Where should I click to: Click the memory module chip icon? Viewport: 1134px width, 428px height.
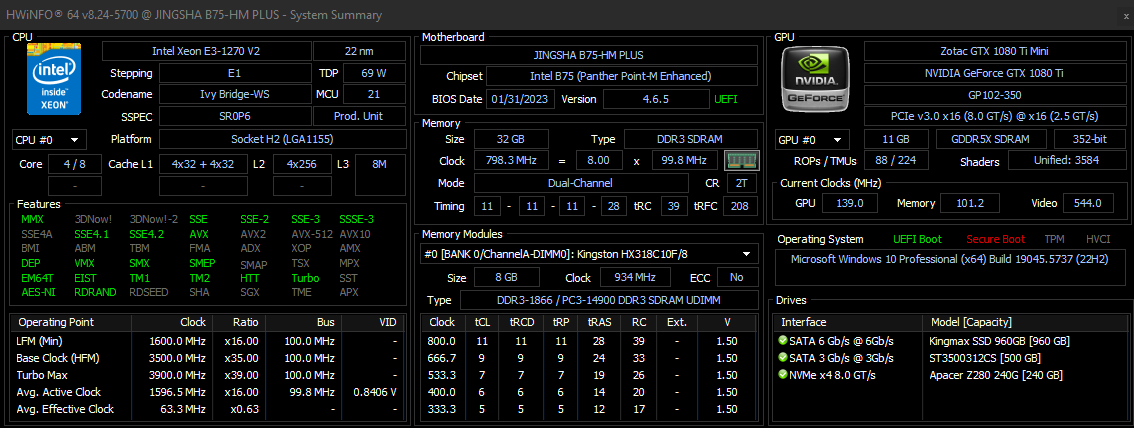(741, 160)
